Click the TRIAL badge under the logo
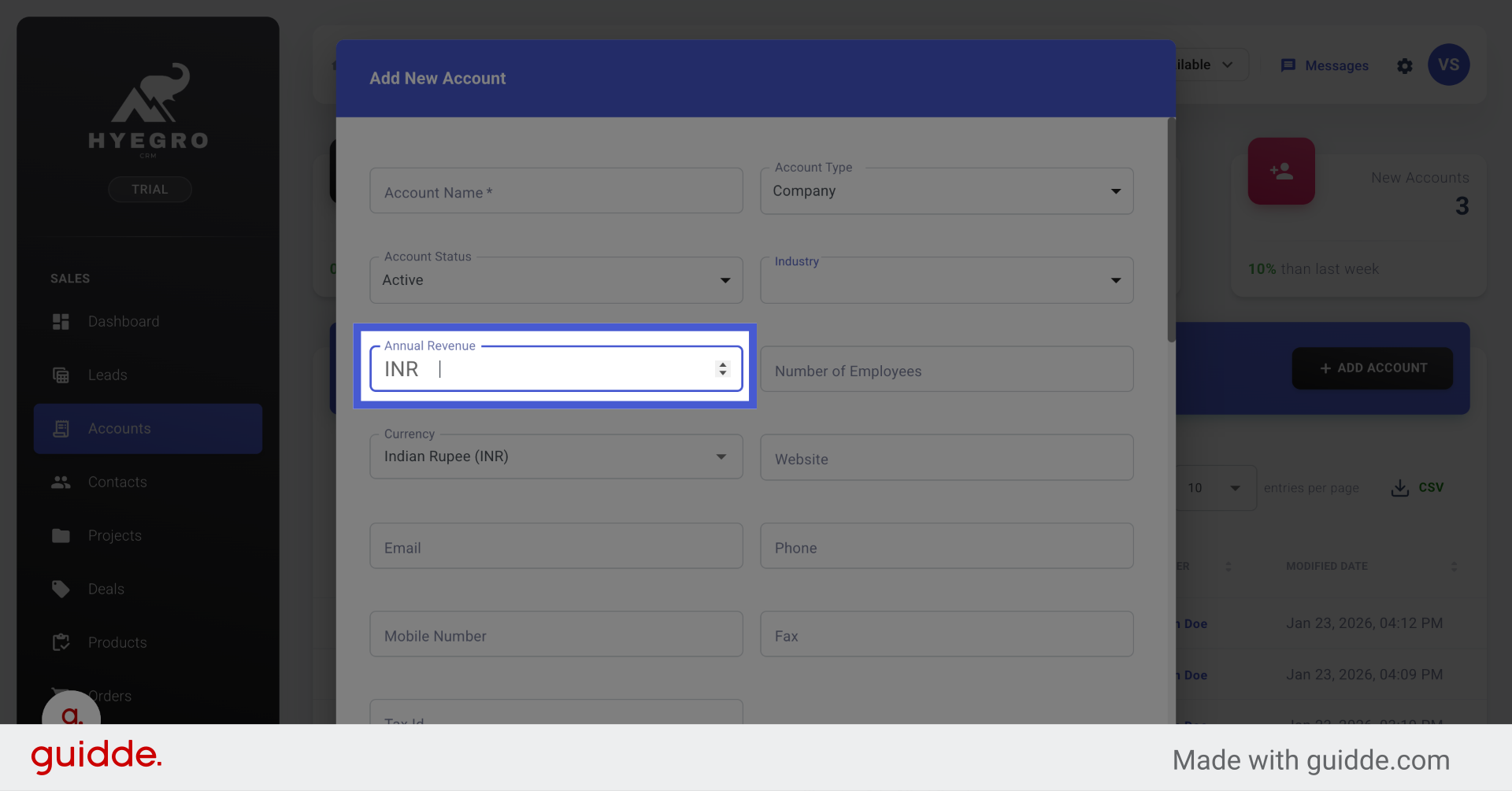1512x791 pixels. tap(150, 189)
